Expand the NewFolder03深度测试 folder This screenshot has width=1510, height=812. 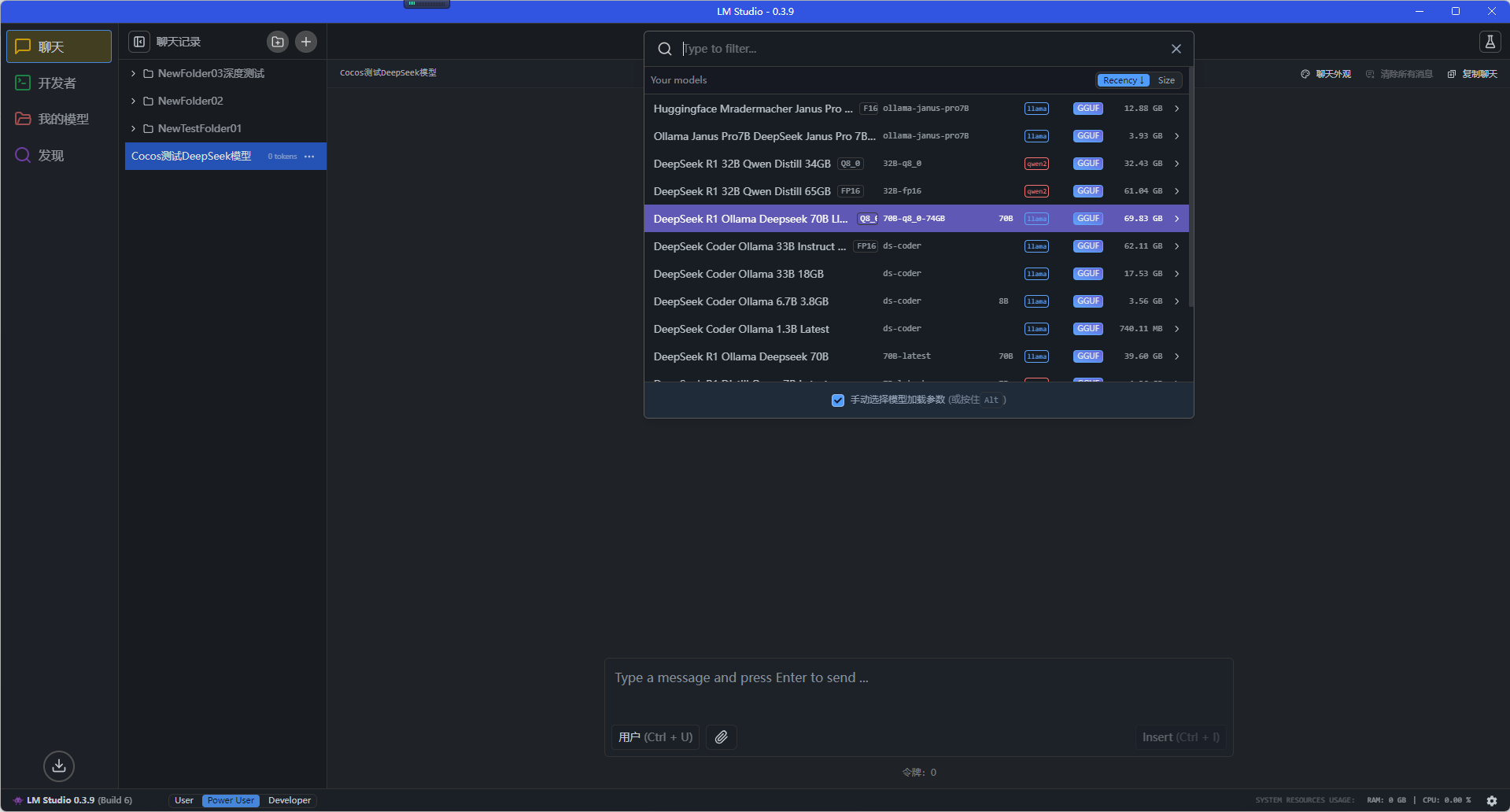coord(133,73)
